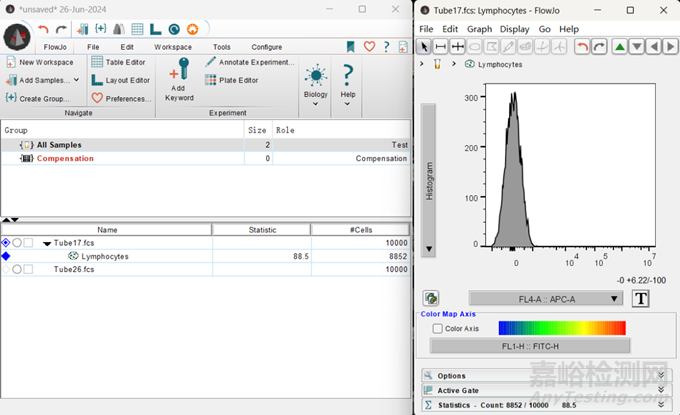680x415 pixels.
Task: Switch to the Workspace ribbon tab
Action: click(x=173, y=47)
